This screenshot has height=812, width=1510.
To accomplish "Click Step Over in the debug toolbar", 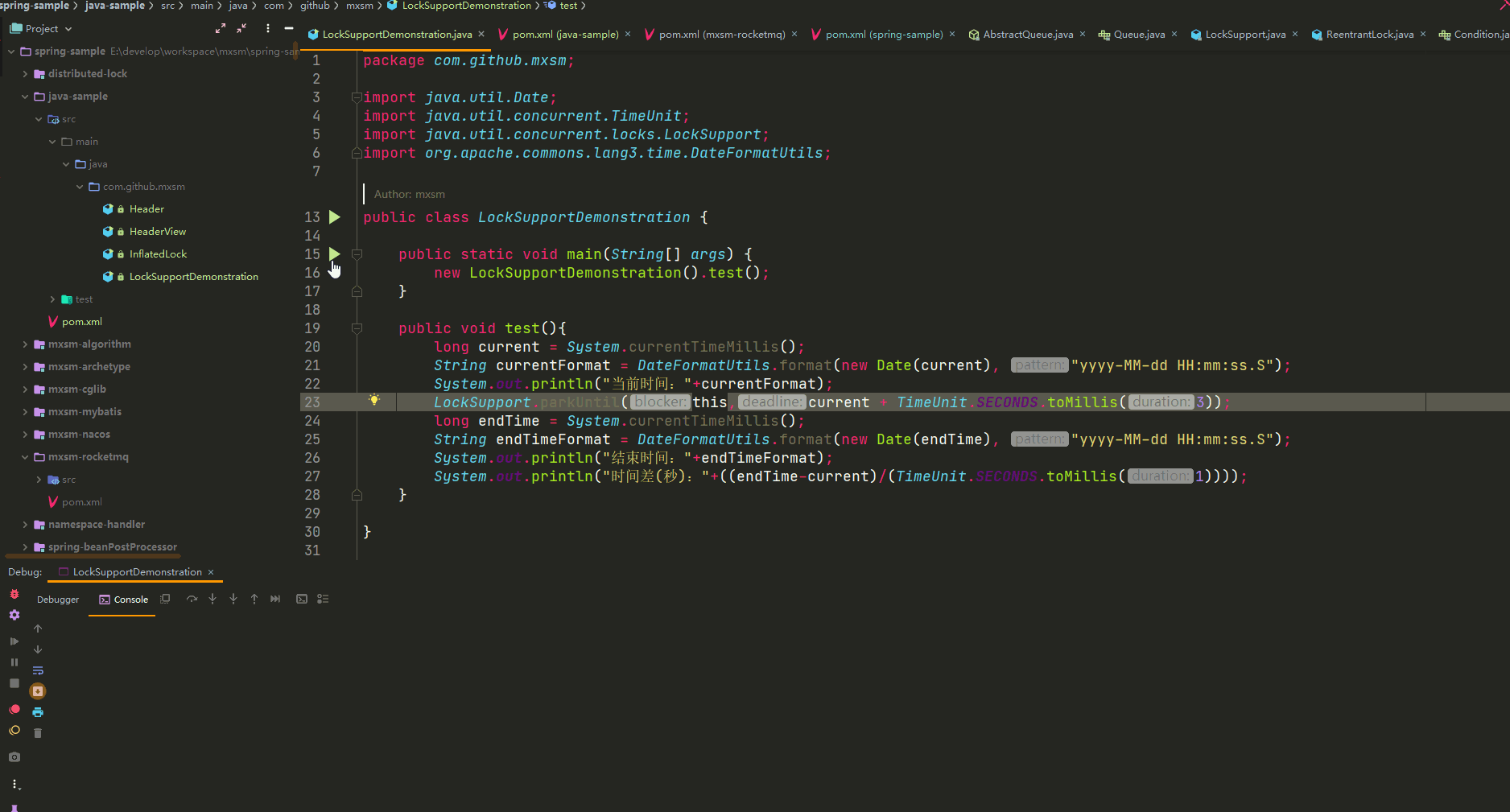I will coord(192,599).
